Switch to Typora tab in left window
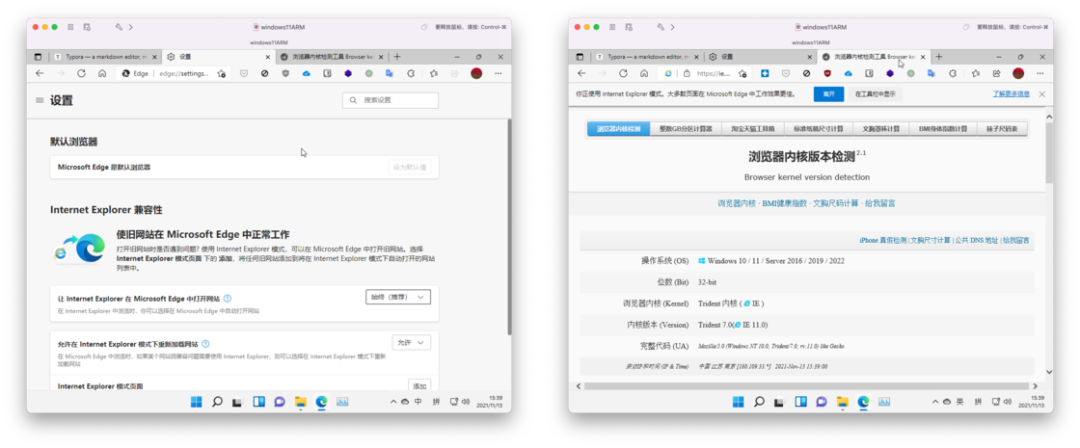This screenshot has height=448, width=1080. coord(105,57)
